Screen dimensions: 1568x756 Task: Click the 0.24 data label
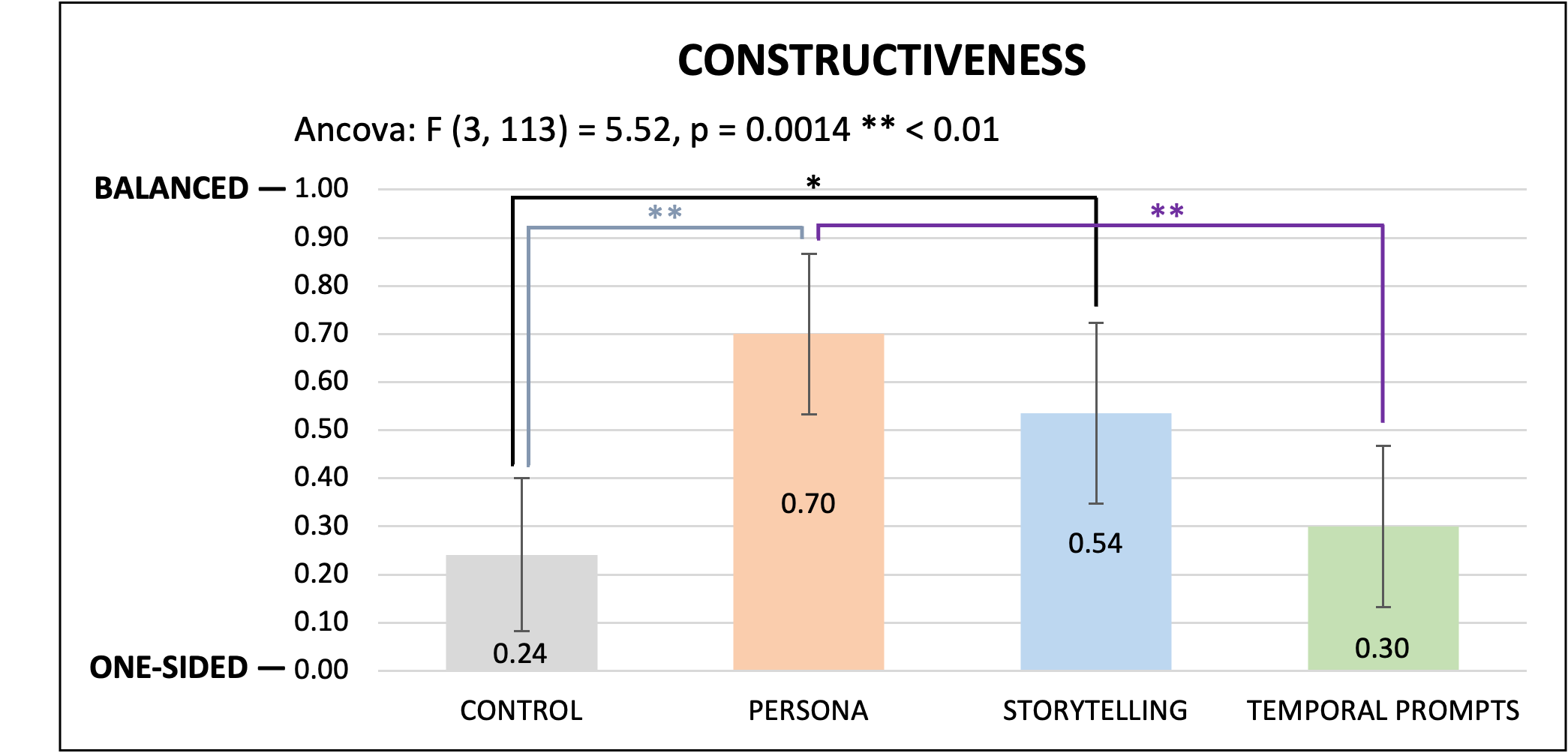click(x=520, y=654)
